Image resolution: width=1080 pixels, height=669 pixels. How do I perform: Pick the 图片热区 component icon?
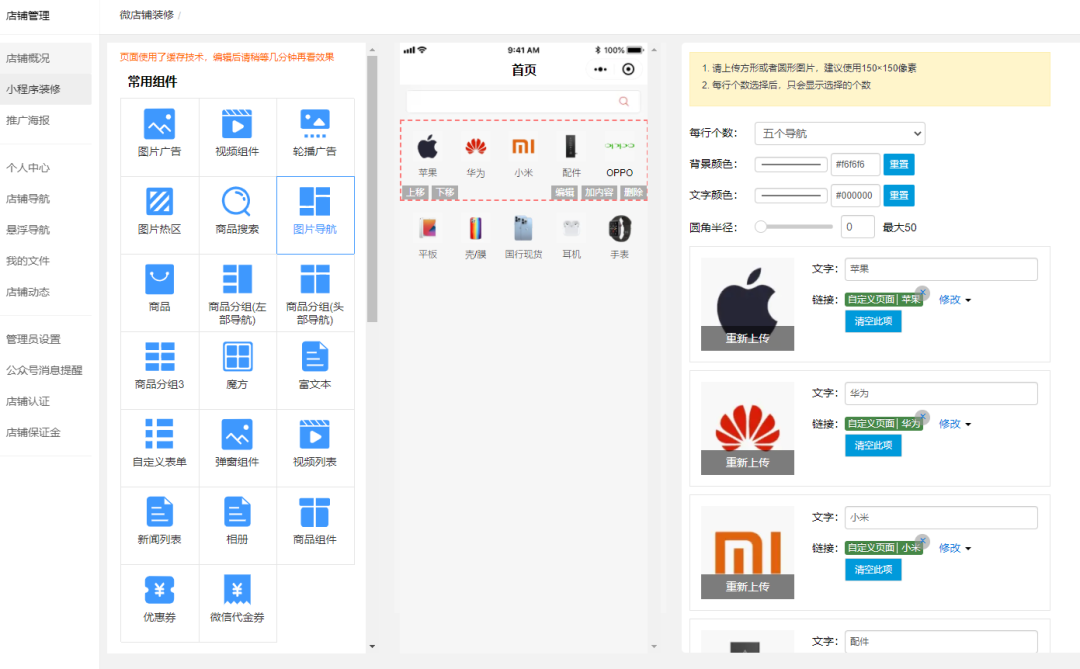(x=159, y=212)
